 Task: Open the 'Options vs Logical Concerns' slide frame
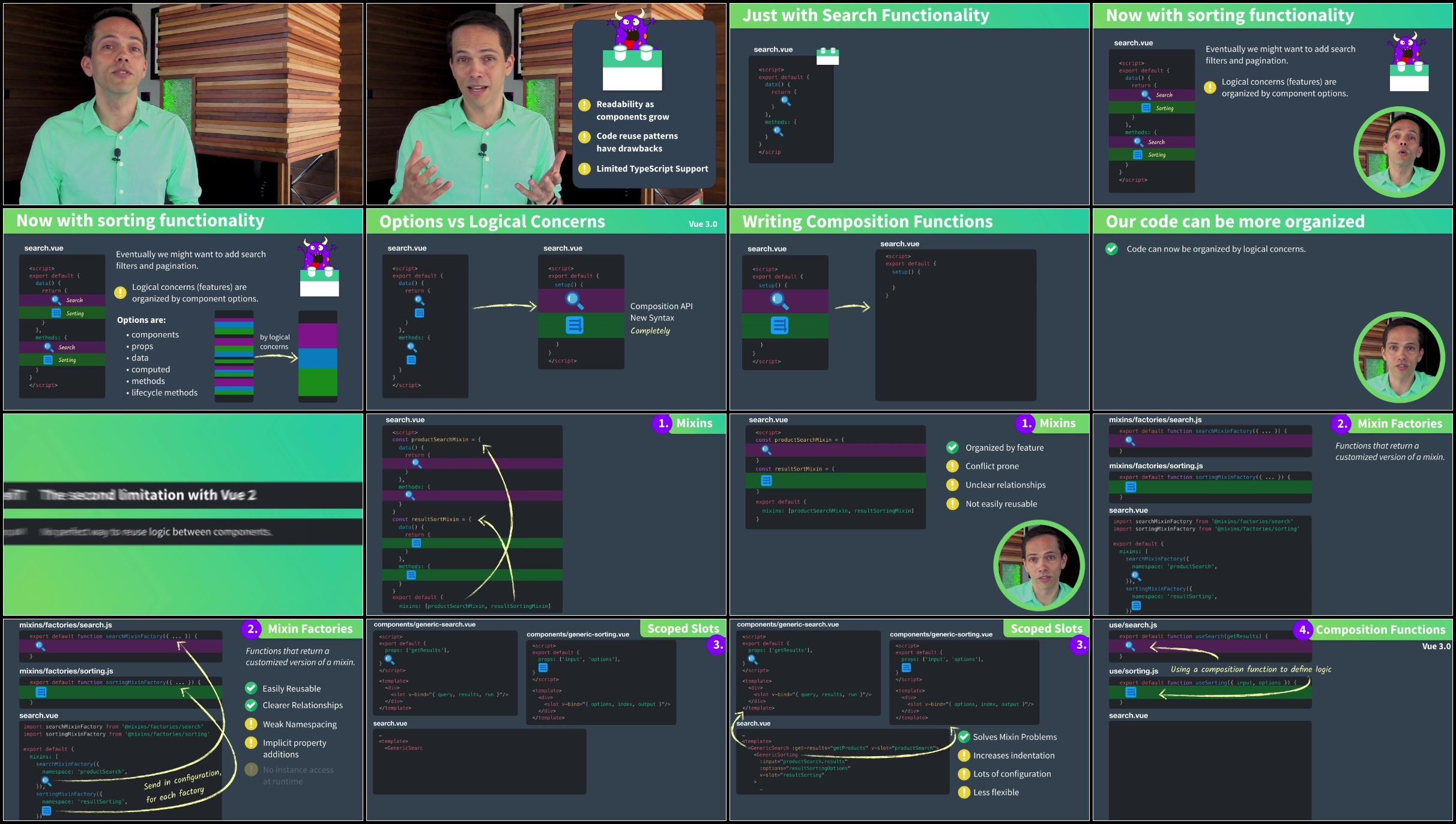(546, 309)
